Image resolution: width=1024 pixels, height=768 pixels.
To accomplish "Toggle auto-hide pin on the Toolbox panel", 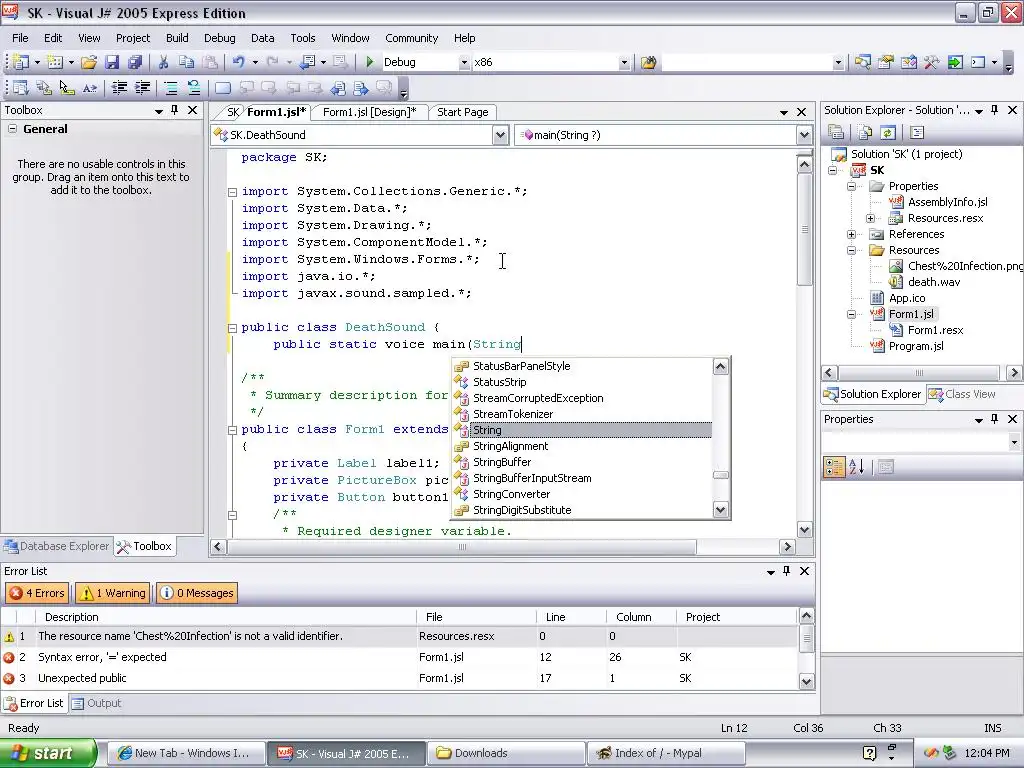I will pyautogui.click(x=174, y=110).
